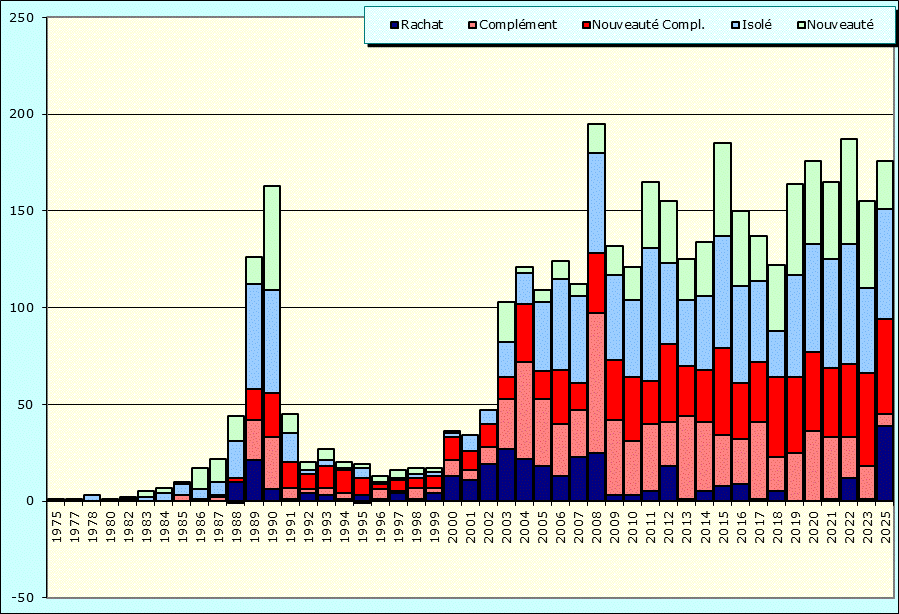899x614 pixels.
Task: Click the dark blue Rachat segment of 2025
Action: (884, 462)
